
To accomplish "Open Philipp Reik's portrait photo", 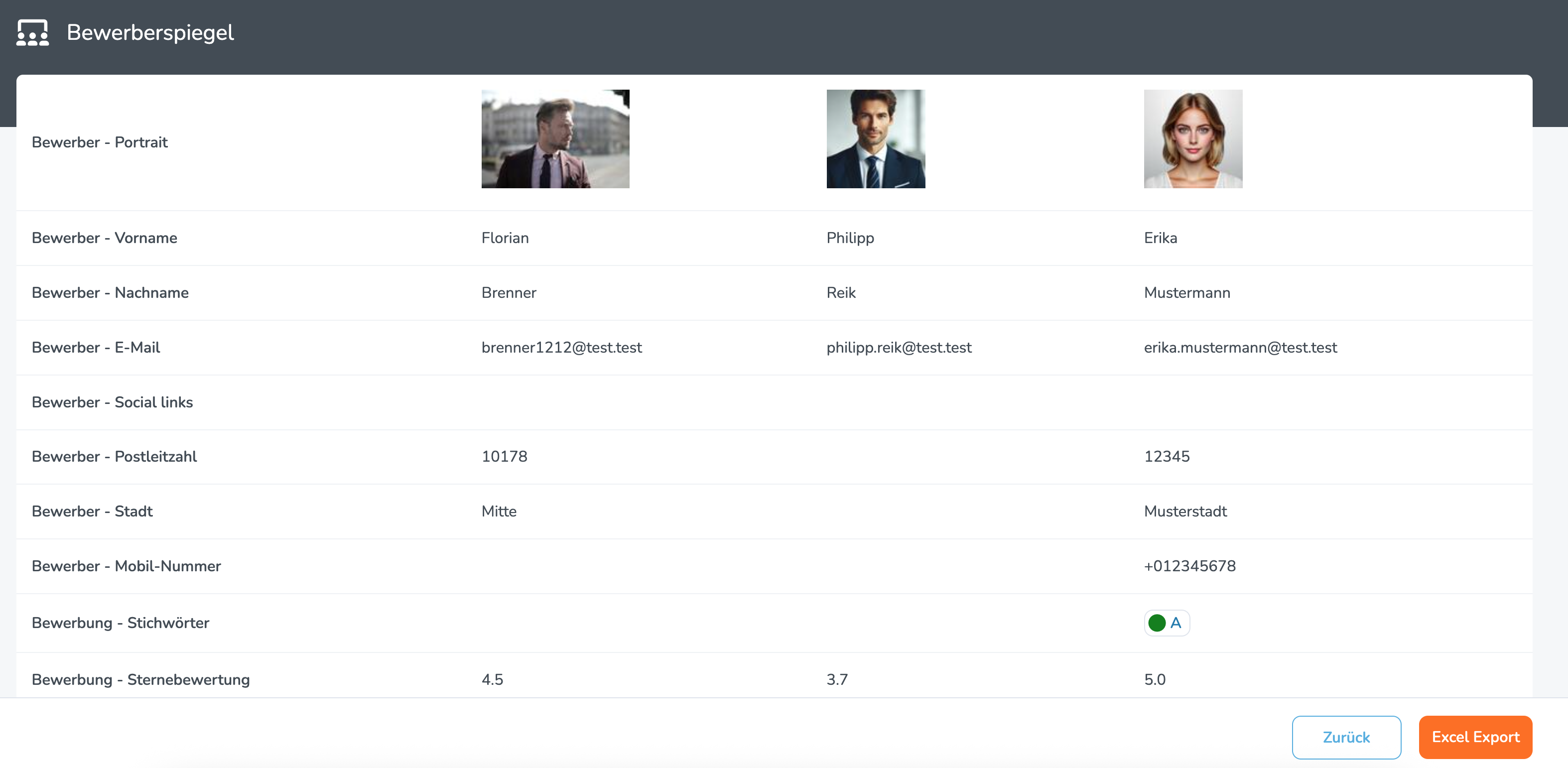I will pyautogui.click(x=875, y=139).
